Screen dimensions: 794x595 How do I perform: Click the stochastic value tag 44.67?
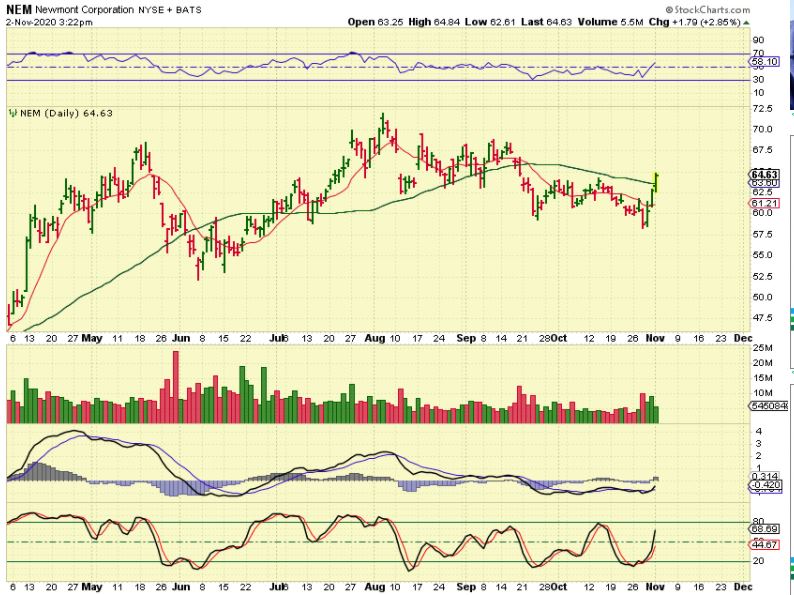pyautogui.click(x=765, y=545)
